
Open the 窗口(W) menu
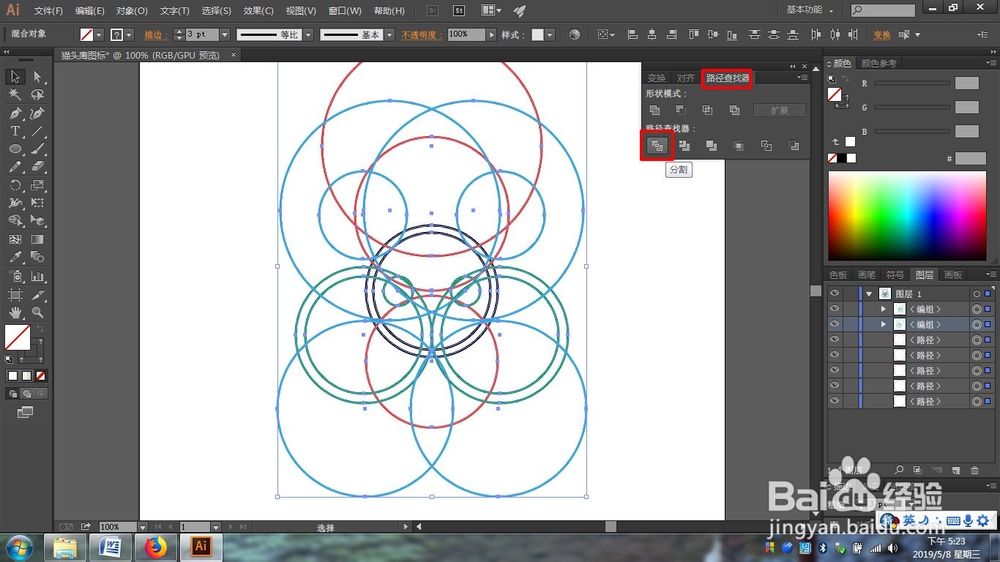(344, 11)
